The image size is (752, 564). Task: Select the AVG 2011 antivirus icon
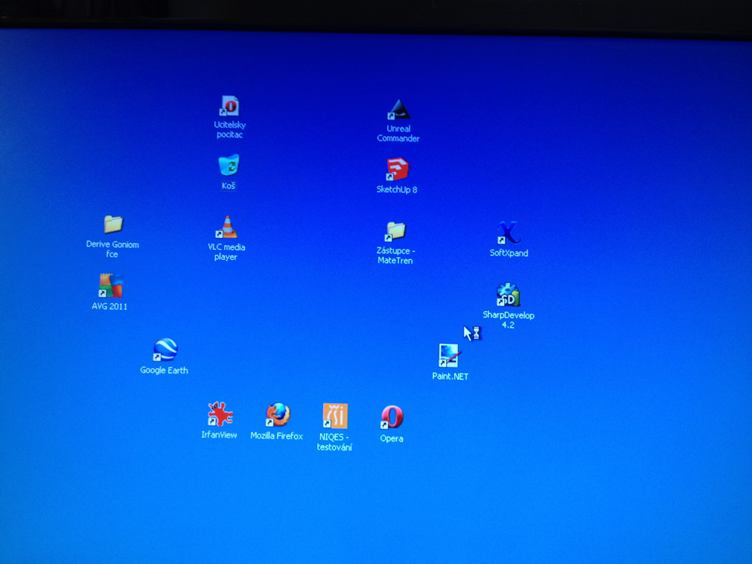110,286
